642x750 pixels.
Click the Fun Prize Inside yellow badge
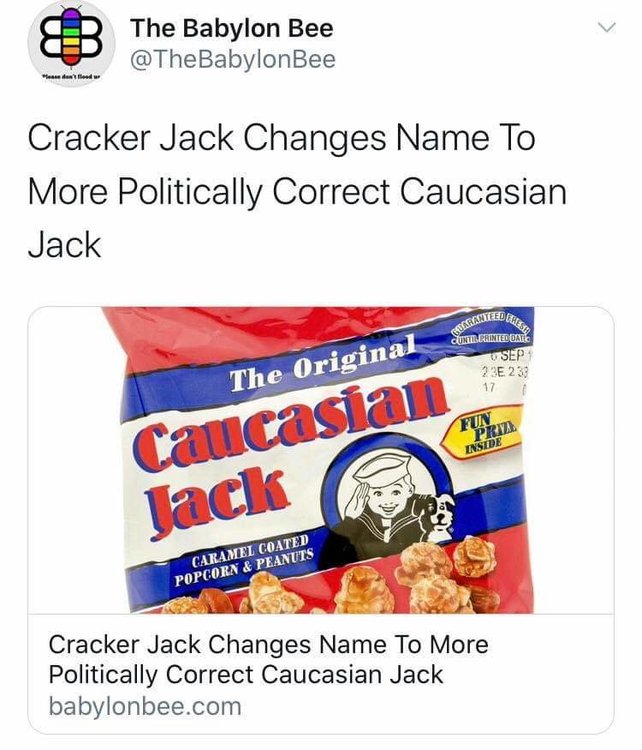483,431
